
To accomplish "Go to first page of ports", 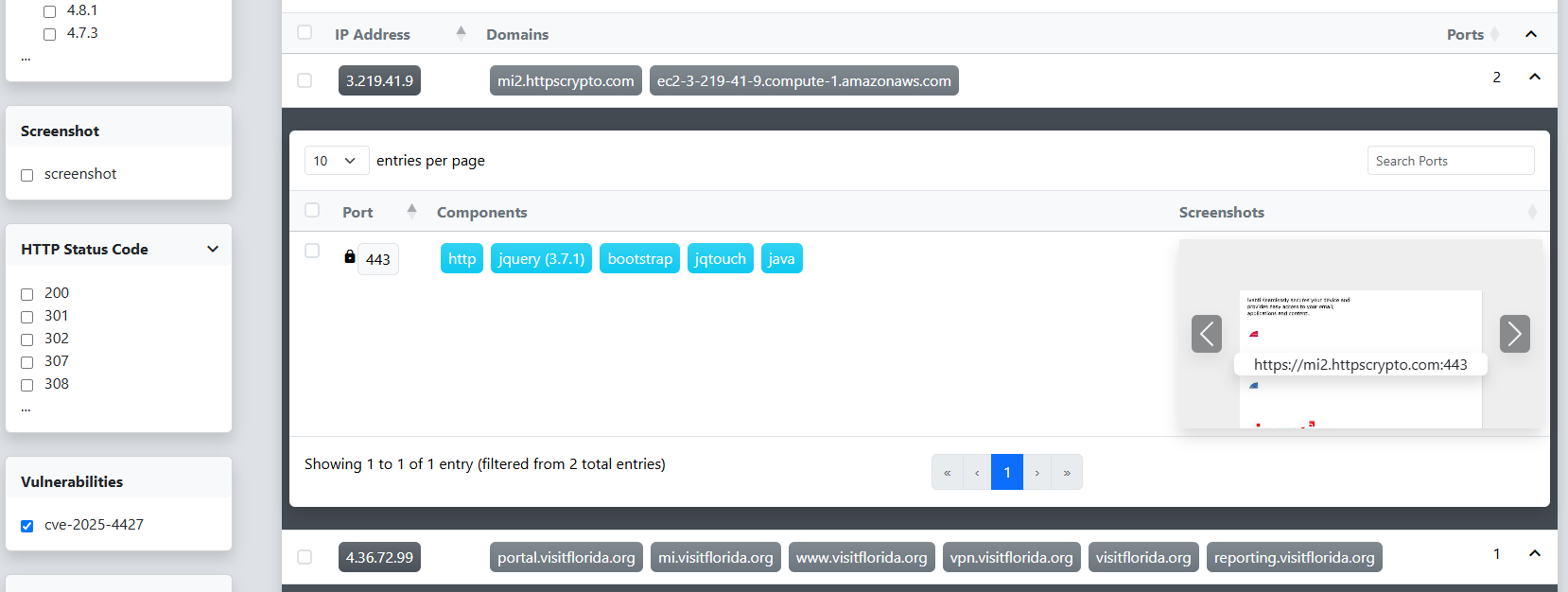I will click(x=947, y=472).
